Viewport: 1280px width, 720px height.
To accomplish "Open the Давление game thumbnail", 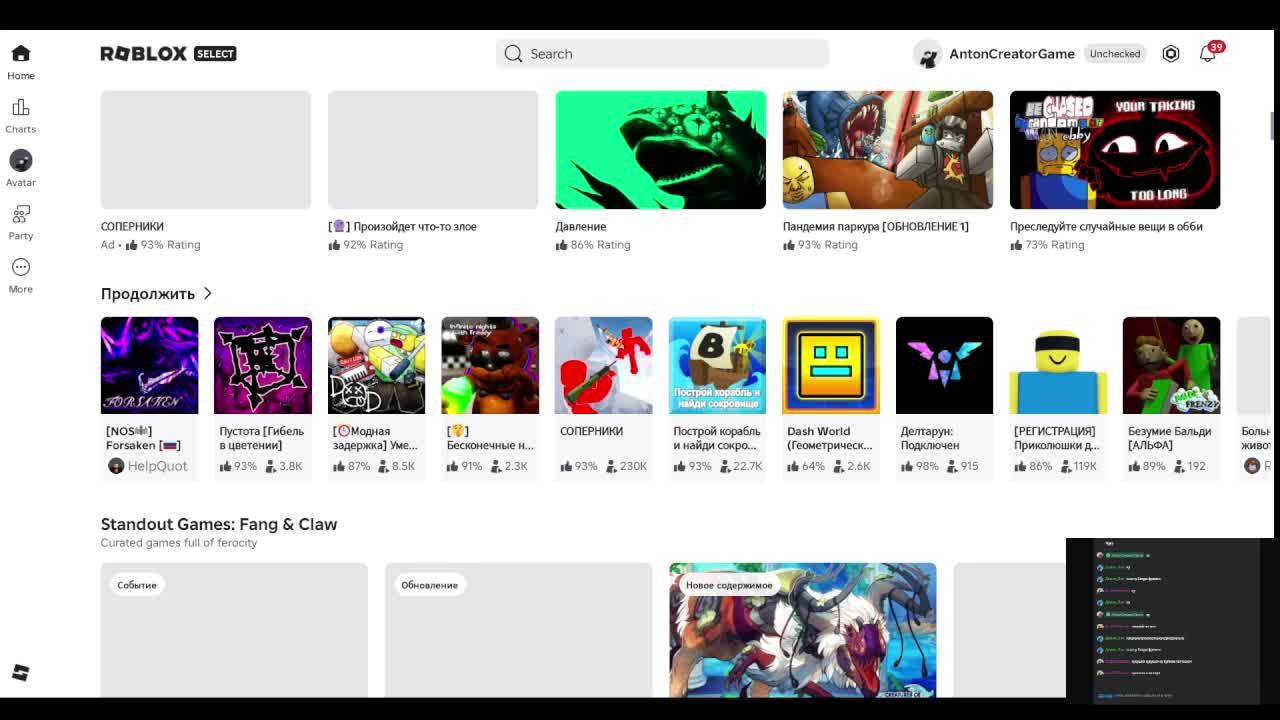I will (660, 150).
